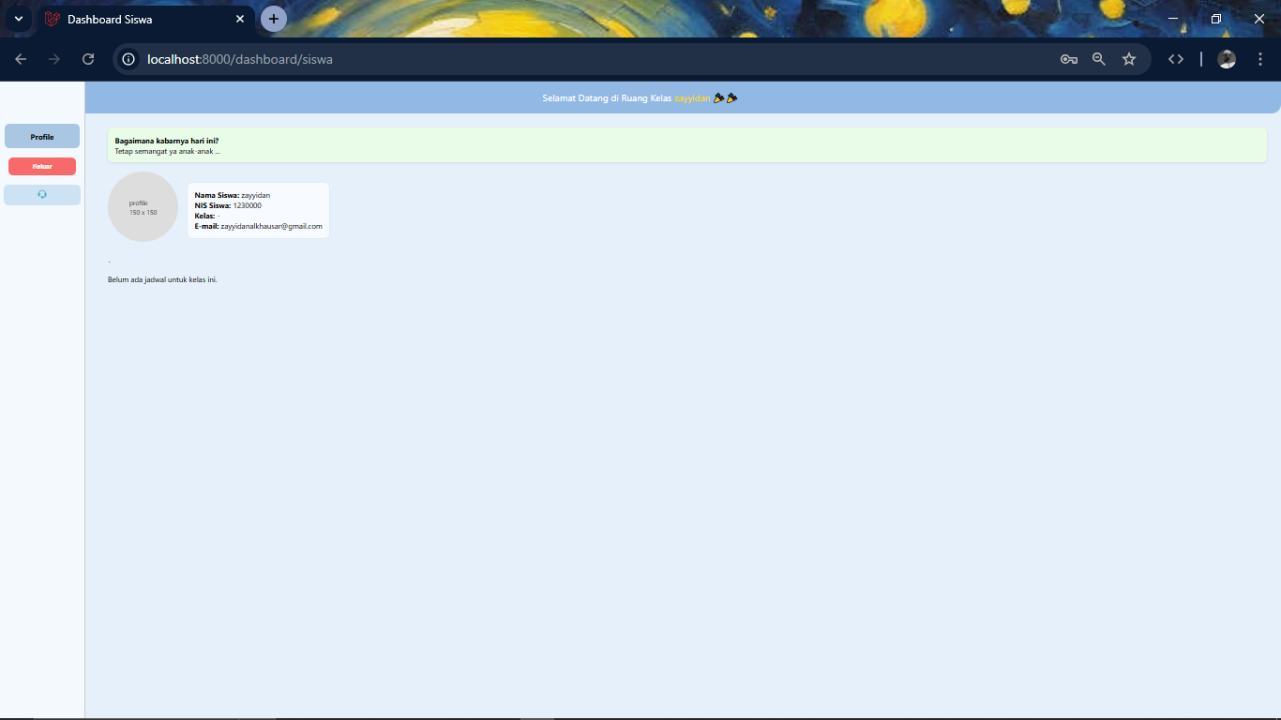The height and width of the screenshot is (720, 1281).
Task: Open the zoom magnifier in the address bar
Action: coord(1099,59)
